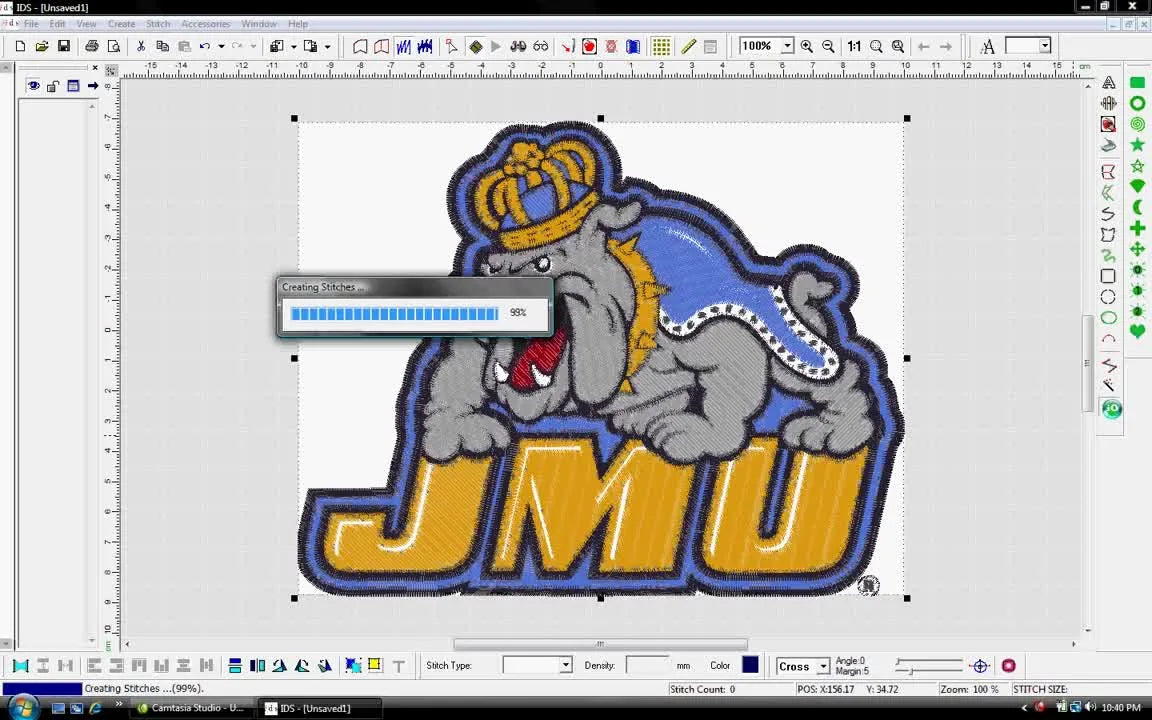The width and height of the screenshot is (1152, 720).
Task: Toggle the yellow grid display icon
Action: [x=661, y=46]
